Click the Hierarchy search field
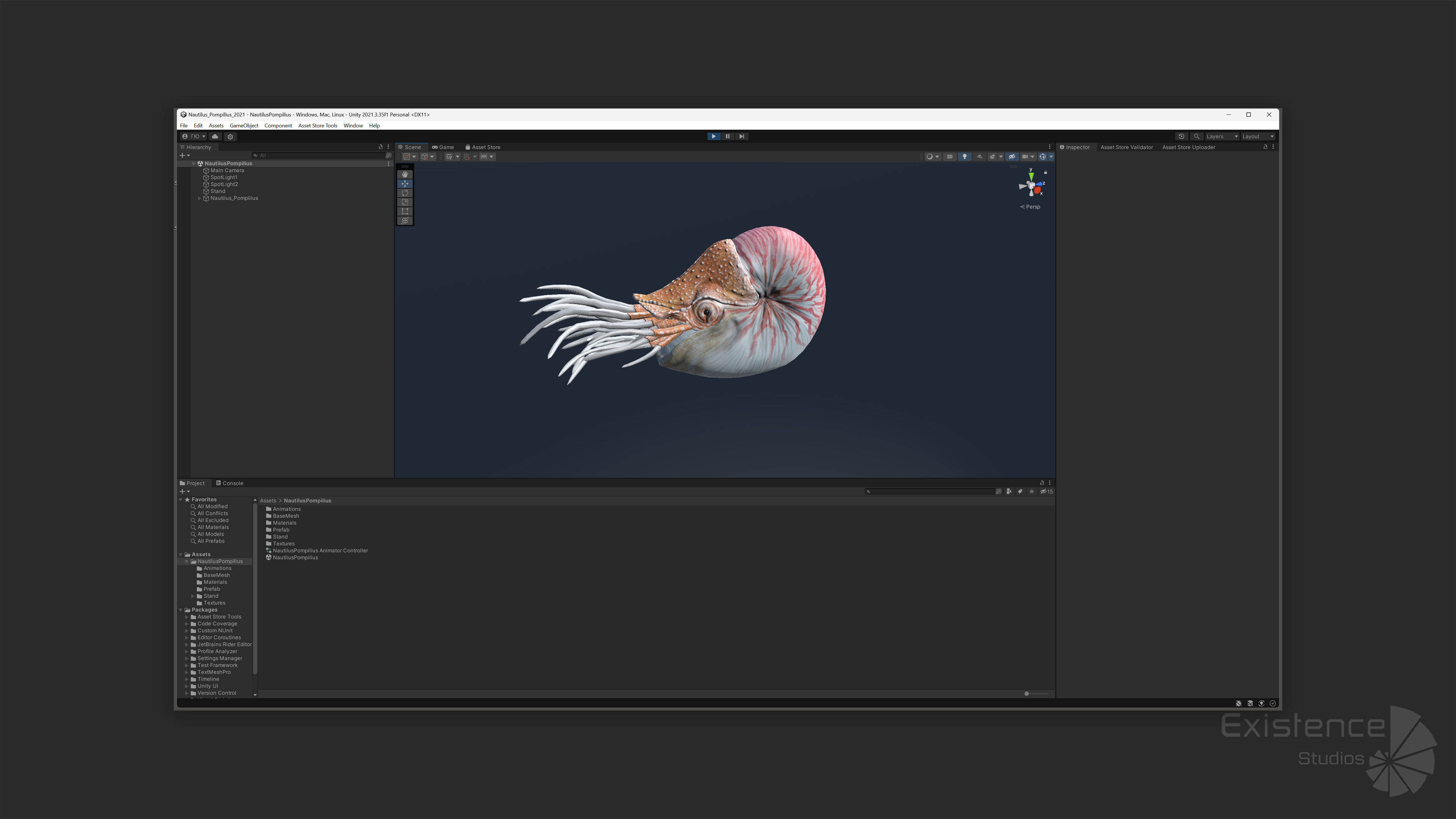This screenshot has width=1456, height=819. pyautogui.click(x=318, y=155)
